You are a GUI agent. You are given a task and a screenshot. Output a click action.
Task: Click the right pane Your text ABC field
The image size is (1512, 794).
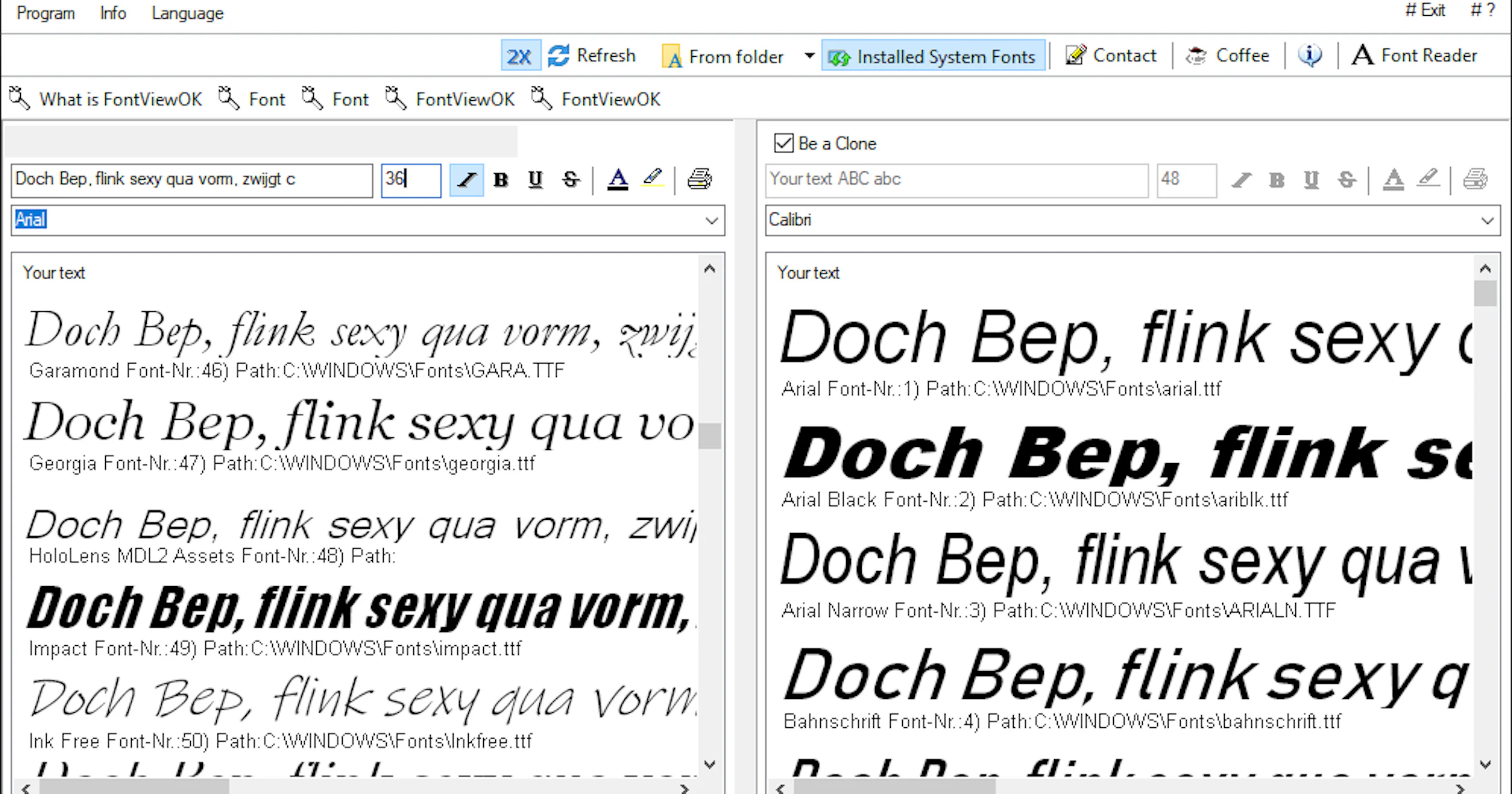click(x=957, y=180)
